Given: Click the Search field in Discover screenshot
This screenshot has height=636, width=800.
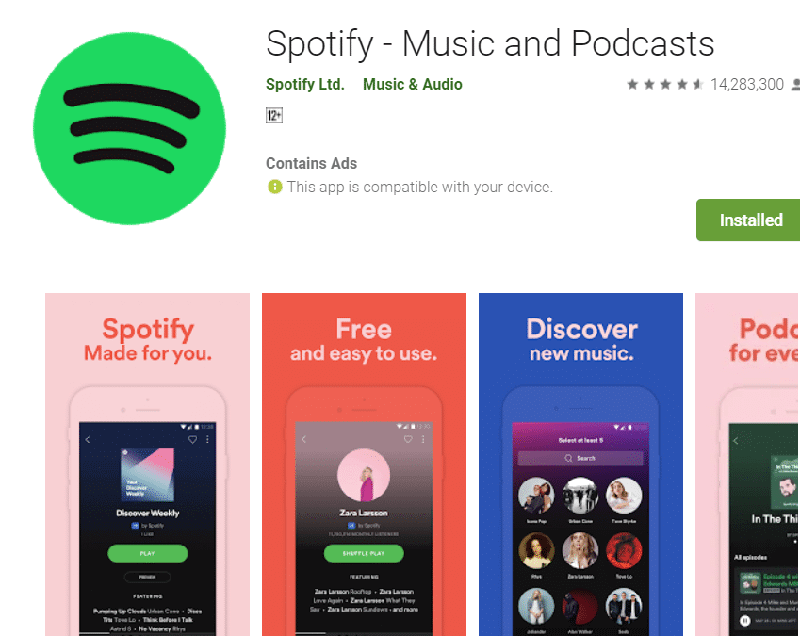Looking at the screenshot, I should pos(581,458).
